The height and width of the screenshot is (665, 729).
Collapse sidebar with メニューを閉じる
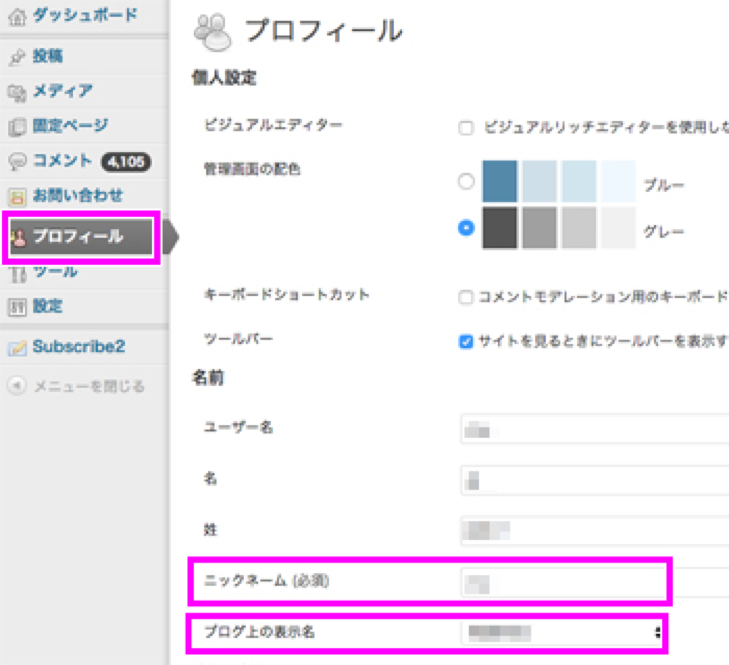77,386
